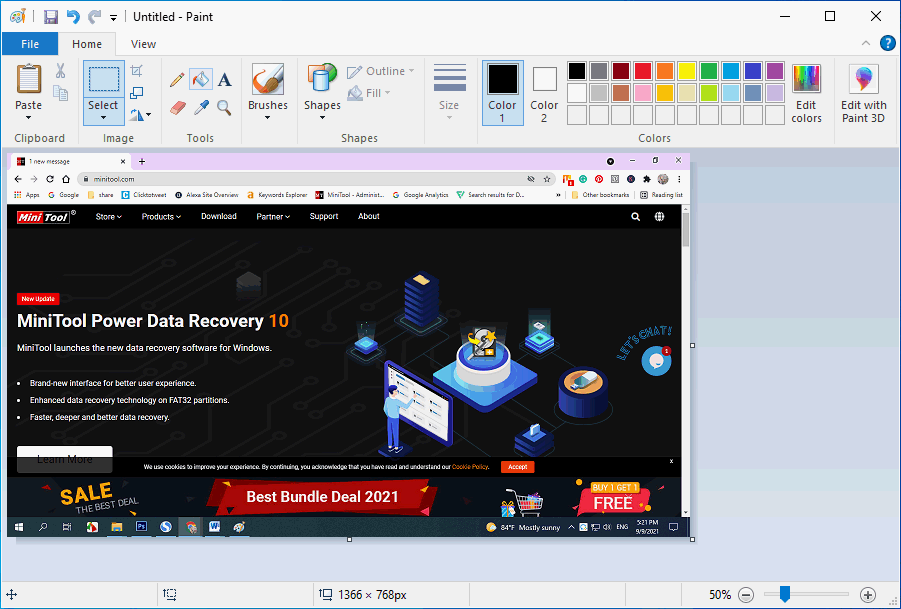Image resolution: width=901 pixels, height=609 pixels.
Task: Click the globe language icon on MiniTool header
Action: pyautogui.click(x=659, y=217)
